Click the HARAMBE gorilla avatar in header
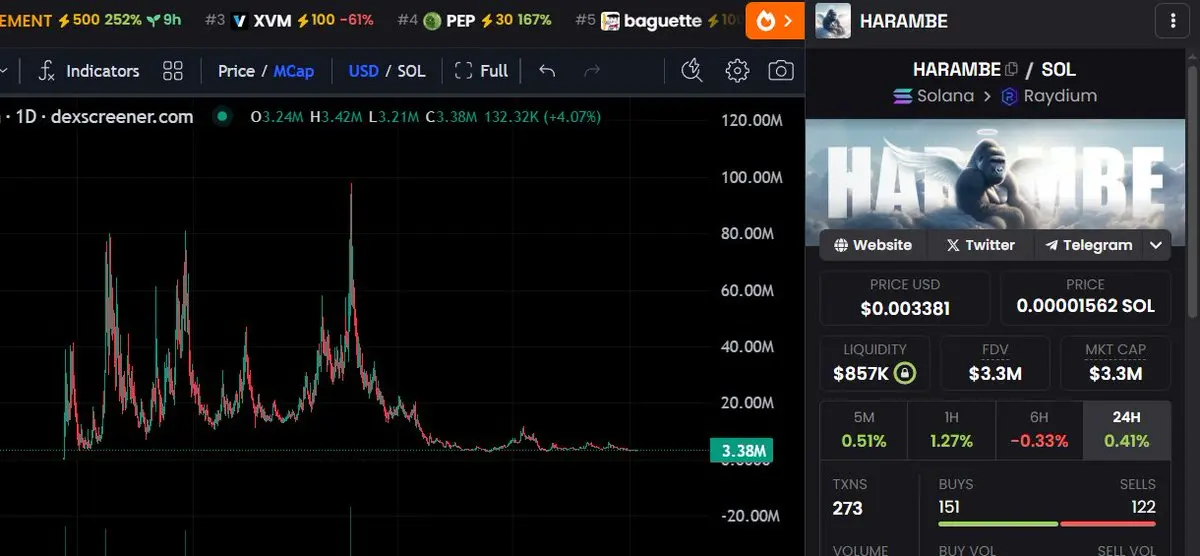The image size is (1200, 556). 833,20
